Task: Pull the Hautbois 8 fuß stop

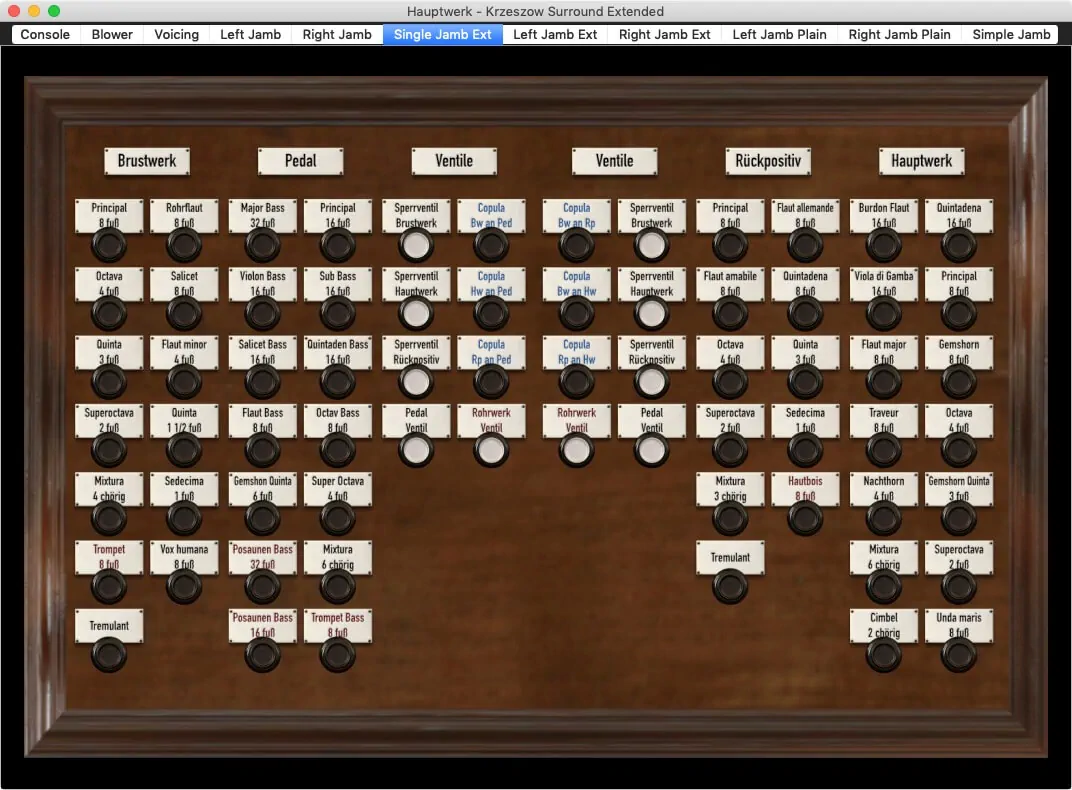Action: point(805,518)
